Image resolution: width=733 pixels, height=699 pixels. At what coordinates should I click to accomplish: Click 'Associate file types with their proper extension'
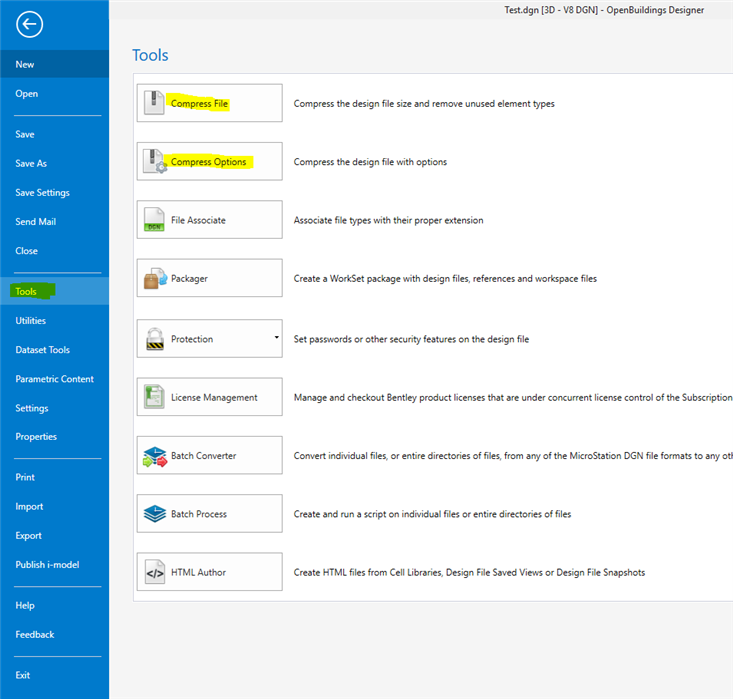click(388, 220)
